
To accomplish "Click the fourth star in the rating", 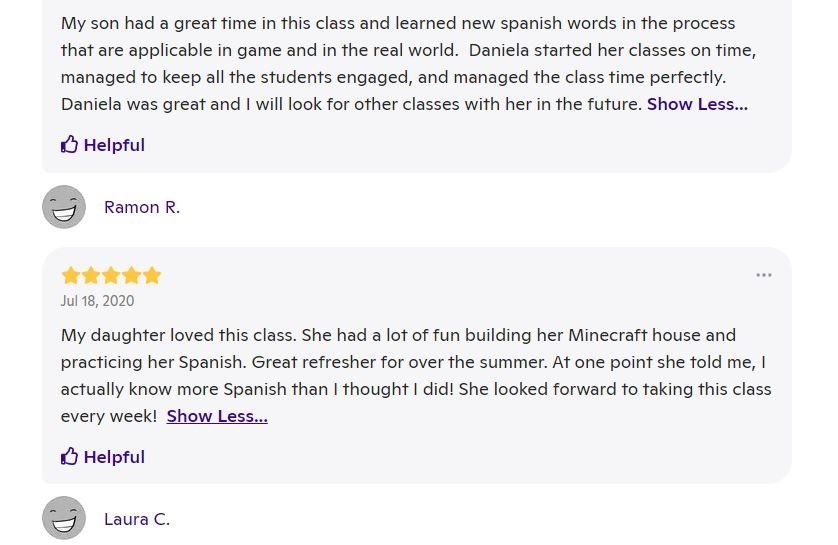I will click(132, 275).
